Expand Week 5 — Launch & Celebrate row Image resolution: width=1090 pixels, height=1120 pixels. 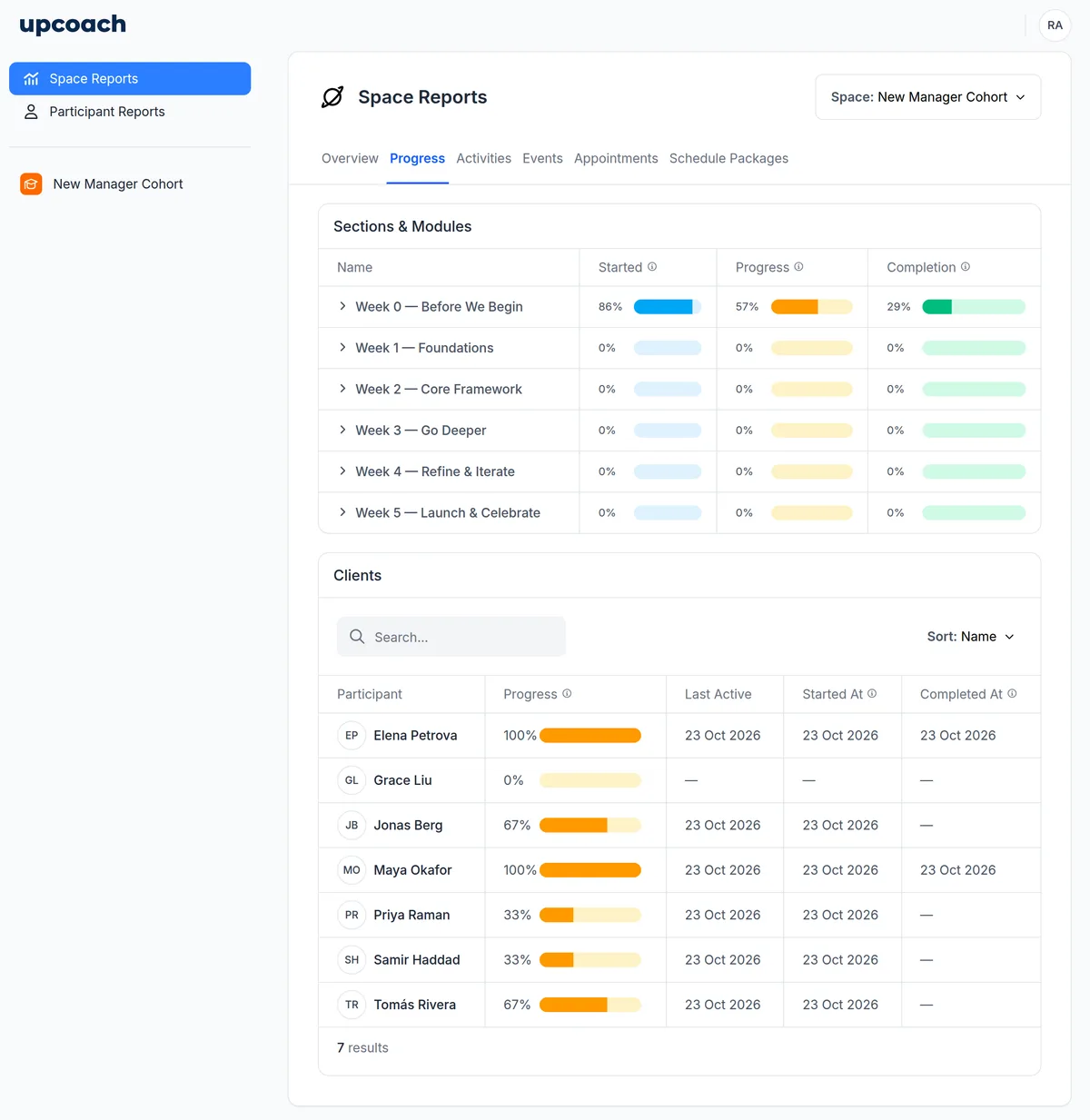pyautogui.click(x=342, y=512)
